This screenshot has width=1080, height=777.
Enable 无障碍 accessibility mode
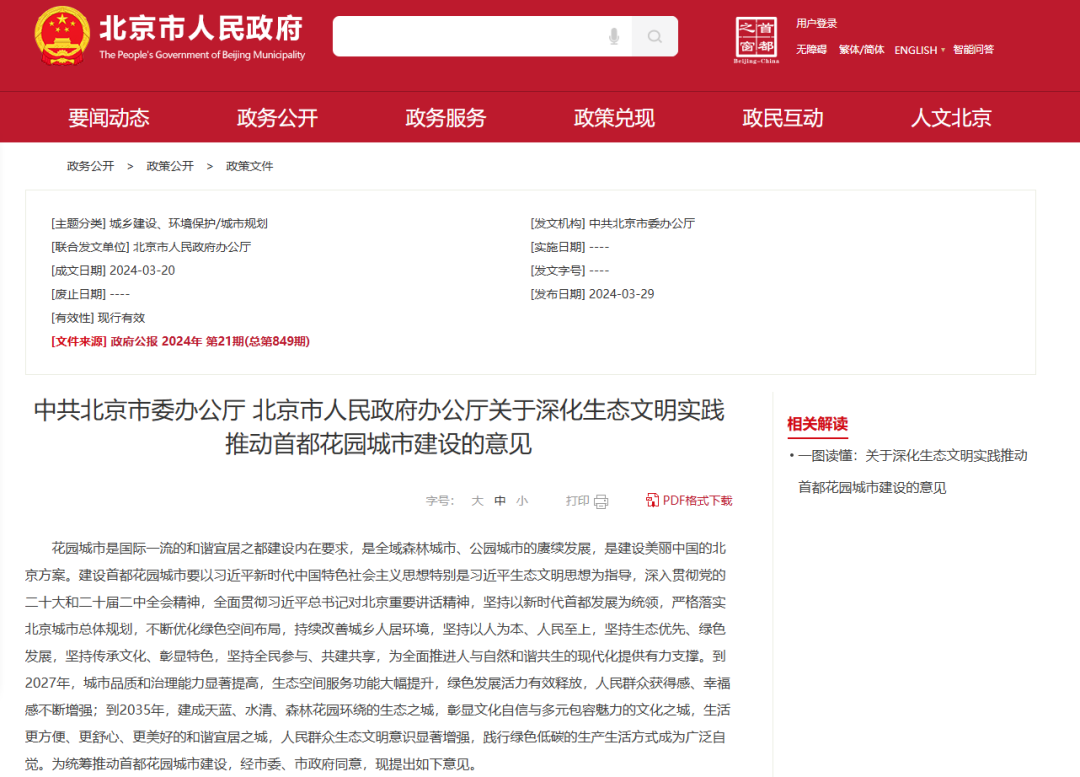810,49
